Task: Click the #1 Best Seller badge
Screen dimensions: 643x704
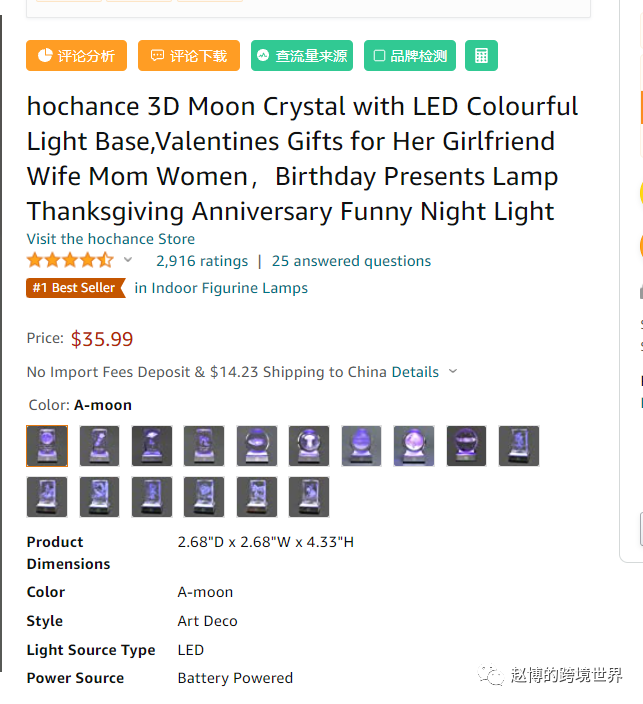Action: 76,288
